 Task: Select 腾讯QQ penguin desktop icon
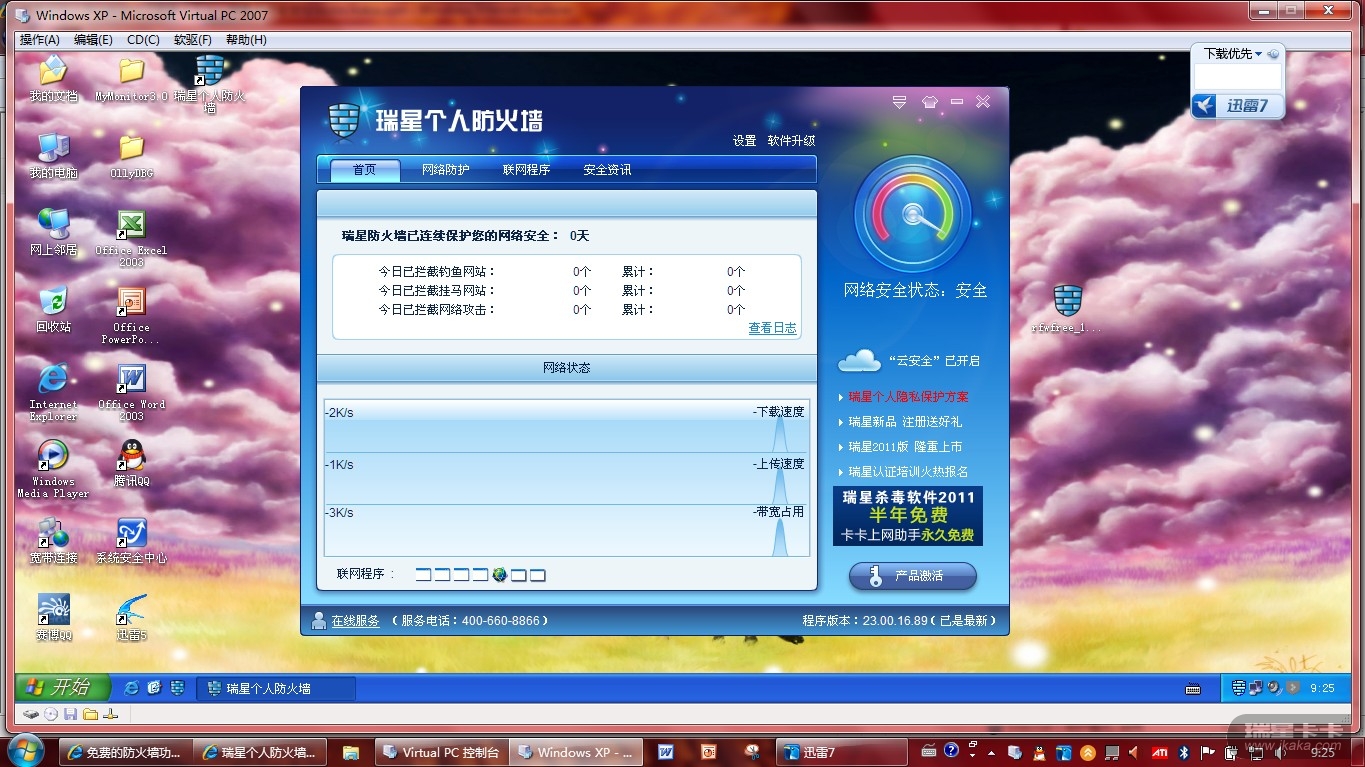tap(131, 464)
